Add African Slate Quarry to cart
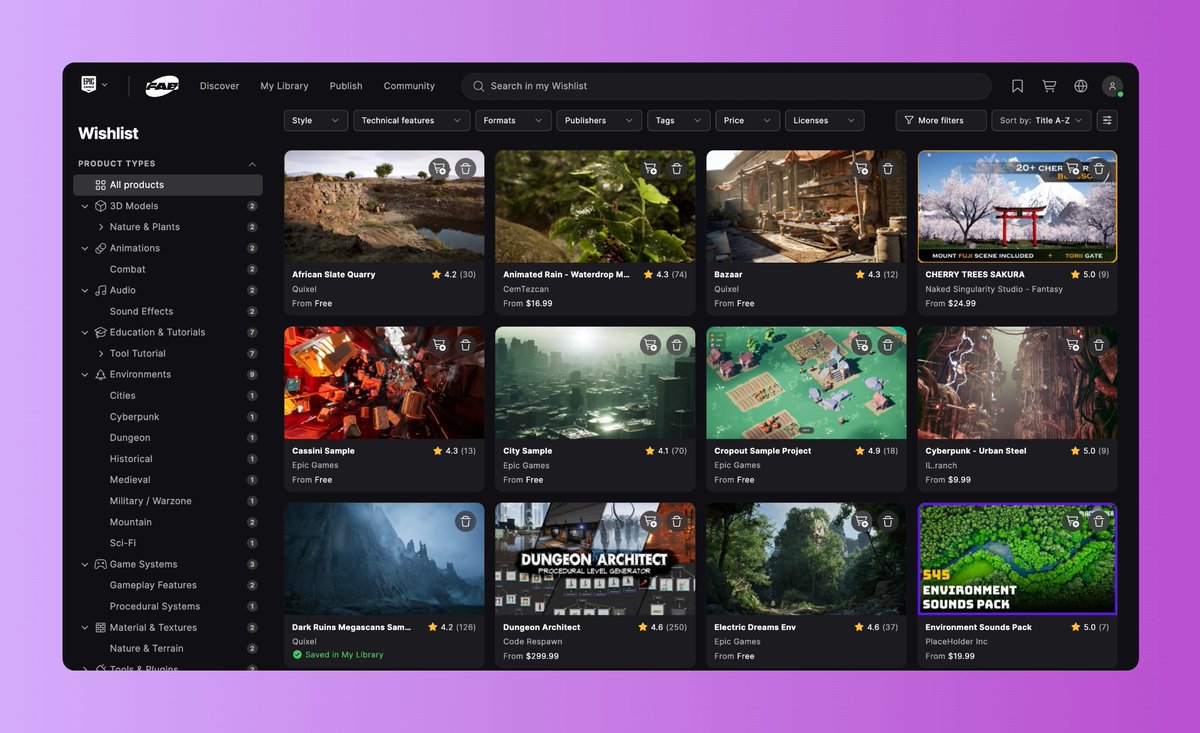The height and width of the screenshot is (733, 1200). tap(439, 168)
